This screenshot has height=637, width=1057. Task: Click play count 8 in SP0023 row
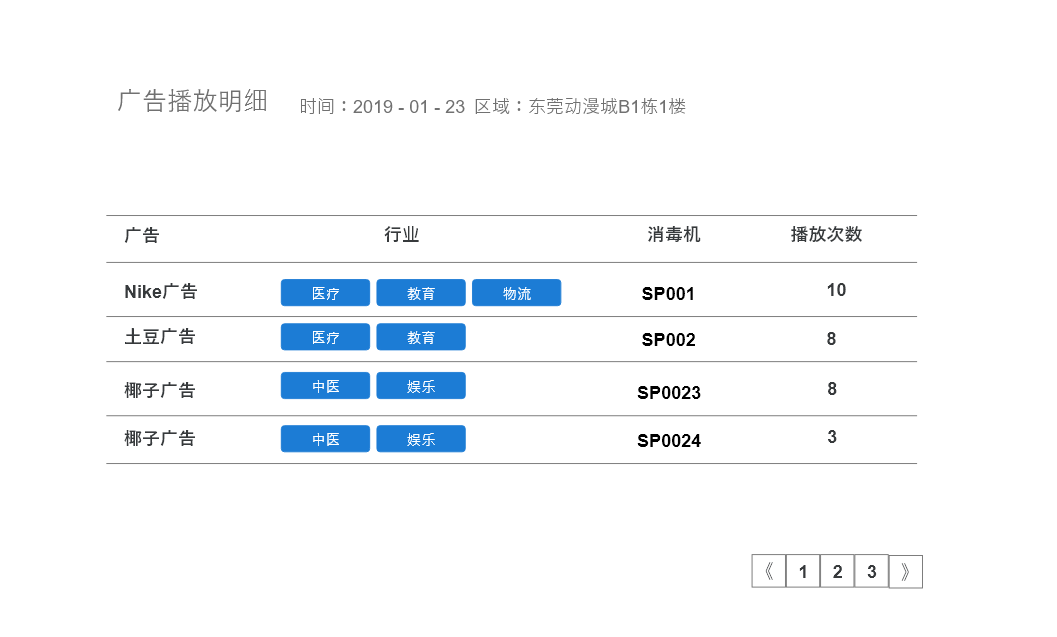[832, 388]
